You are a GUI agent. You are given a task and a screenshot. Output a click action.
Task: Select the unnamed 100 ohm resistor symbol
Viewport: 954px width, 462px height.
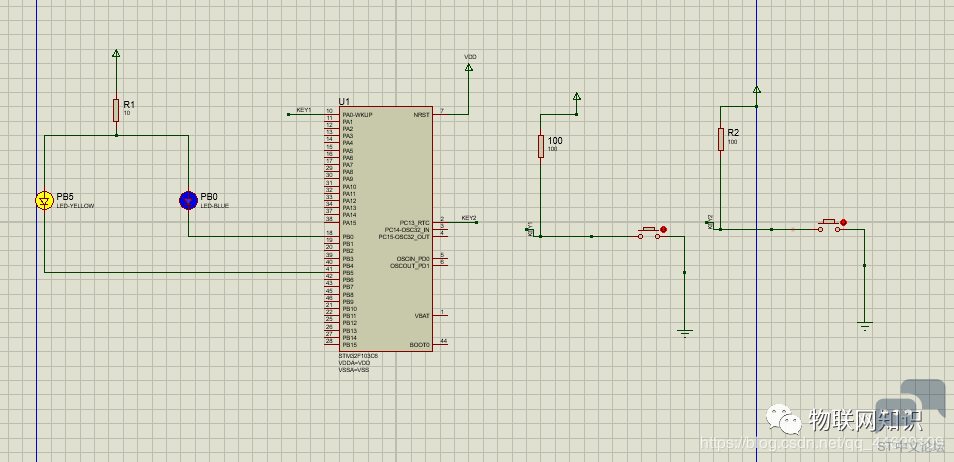point(541,147)
